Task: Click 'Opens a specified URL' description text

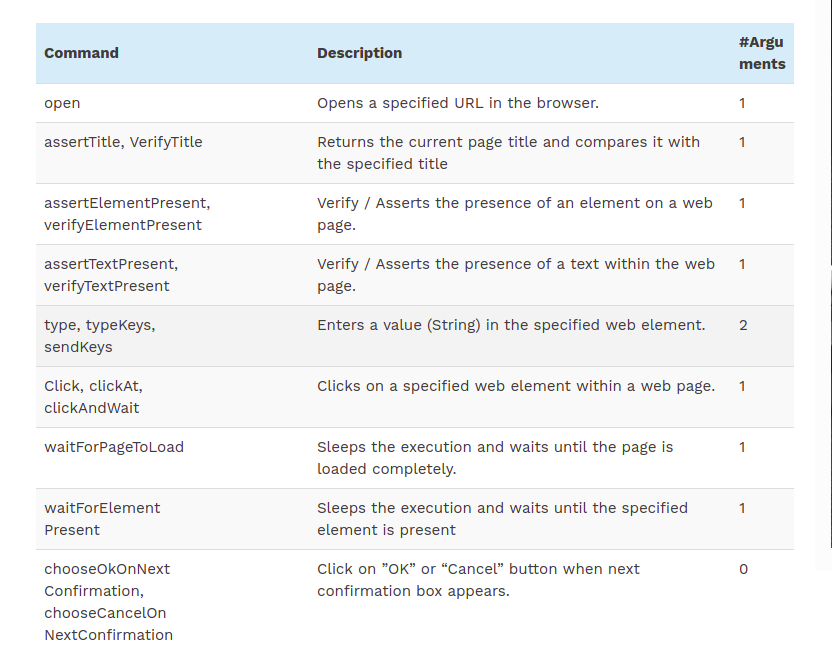Action: point(457,103)
